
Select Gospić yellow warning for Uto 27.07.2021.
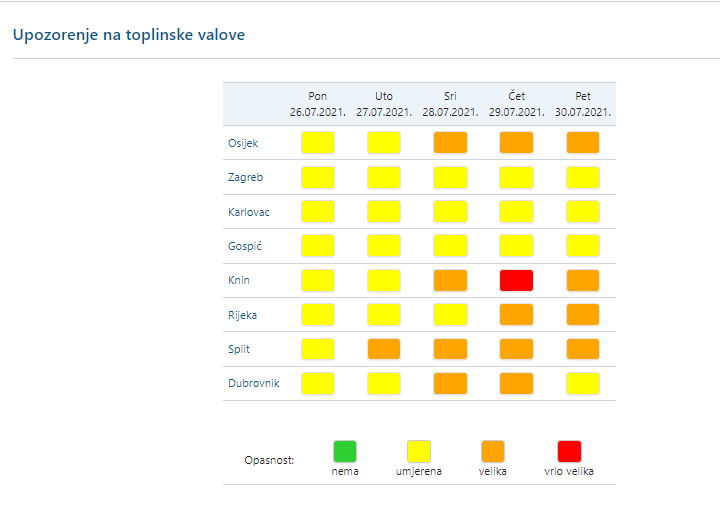pos(384,246)
